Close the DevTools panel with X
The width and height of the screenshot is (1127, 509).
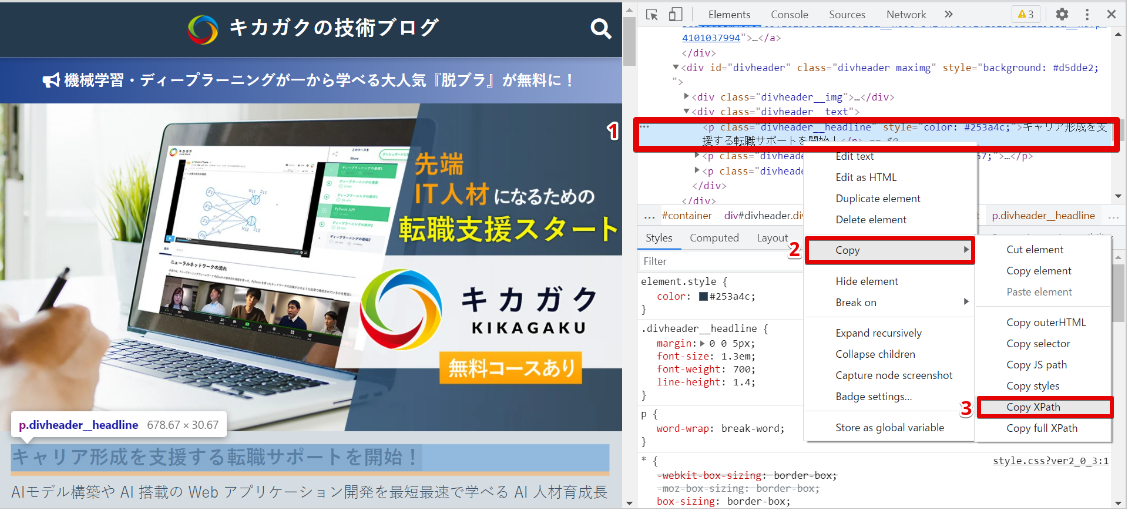[1109, 14]
